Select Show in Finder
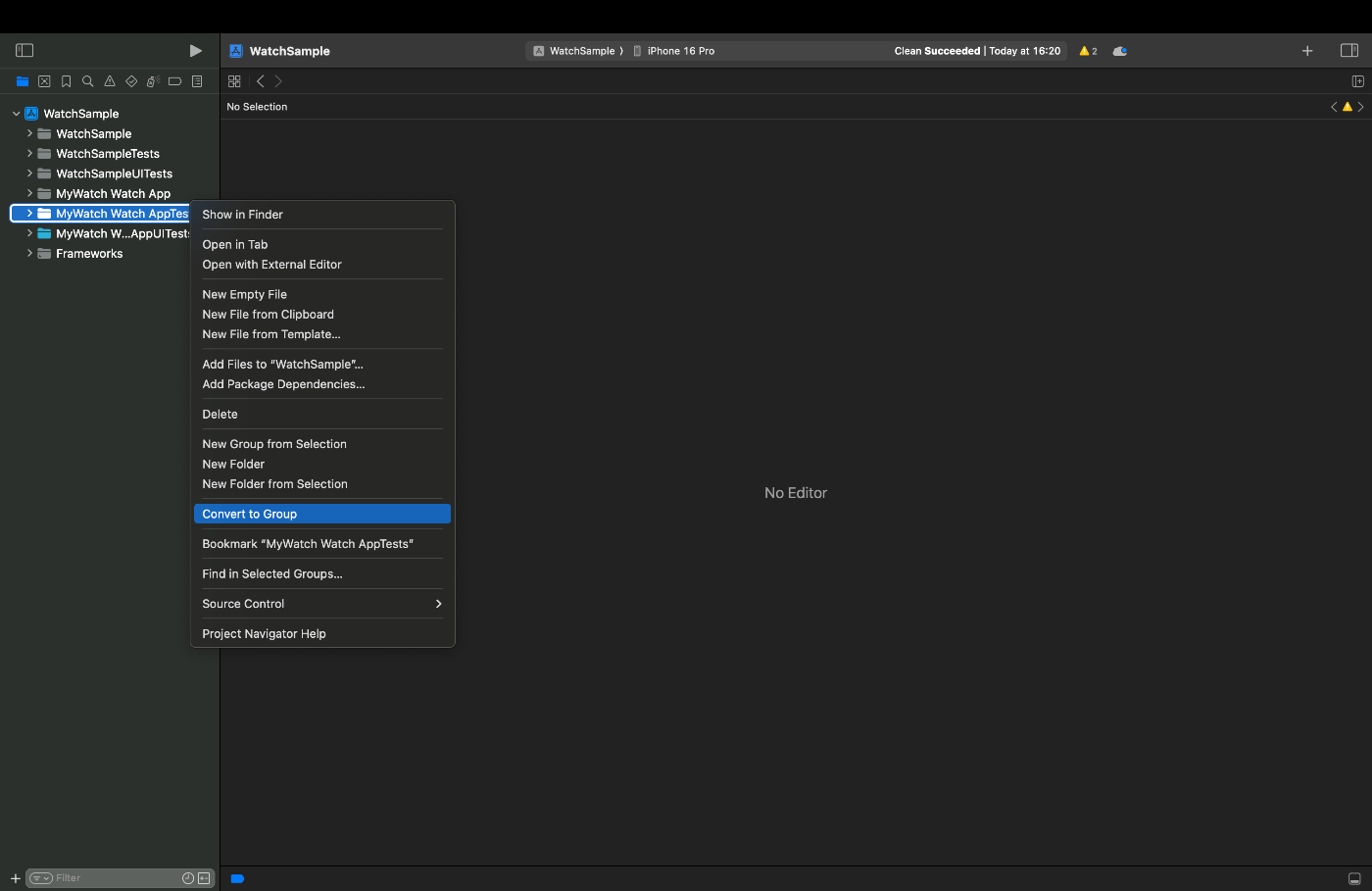The height and width of the screenshot is (891, 1372). [322, 215]
